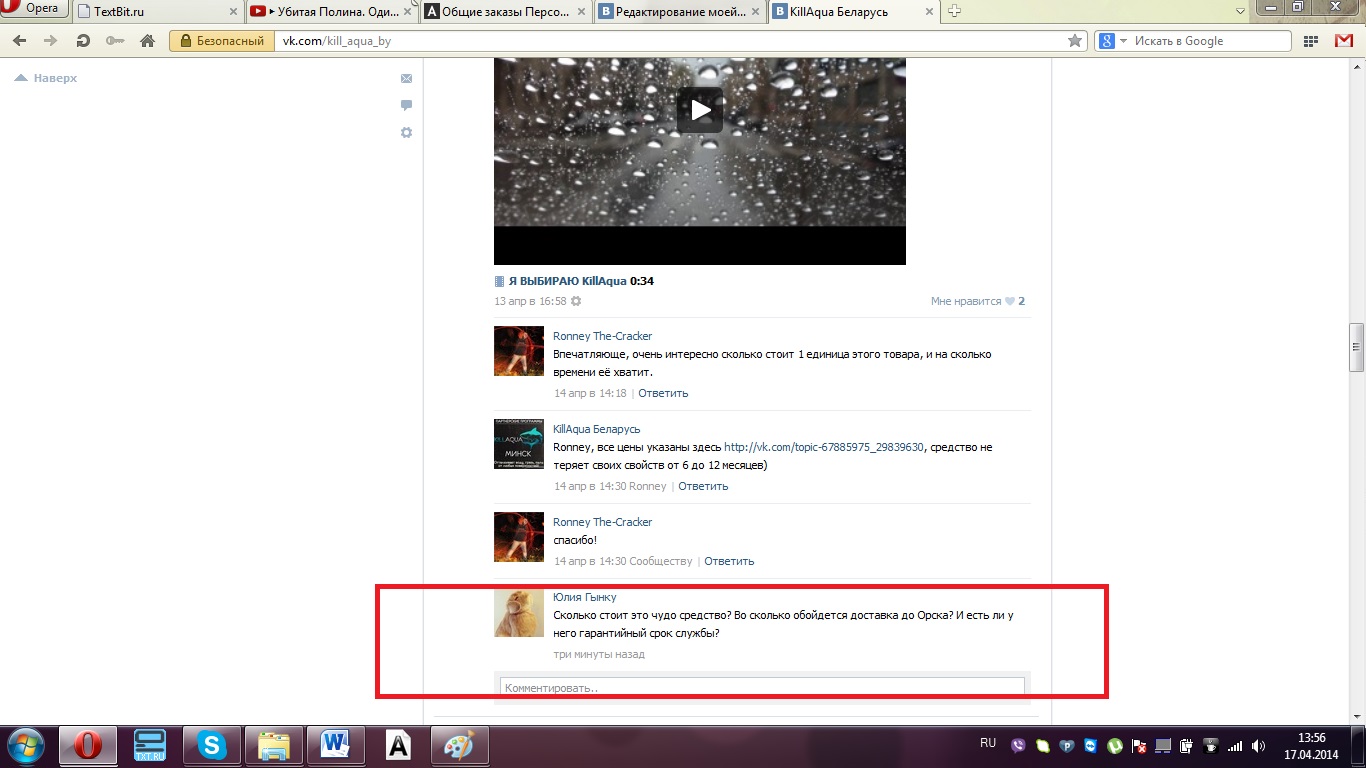Open the gear settings icon in the sidebar

tap(406, 132)
